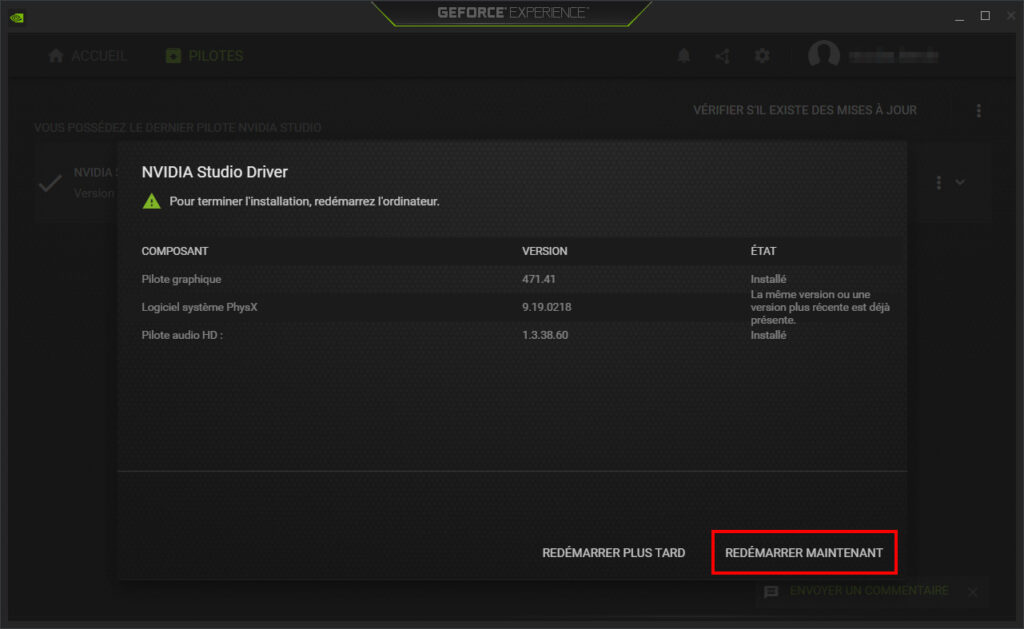Viewport: 1024px width, 629px height.
Task: Expand the driver details chevron
Action: (x=960, y=182)
